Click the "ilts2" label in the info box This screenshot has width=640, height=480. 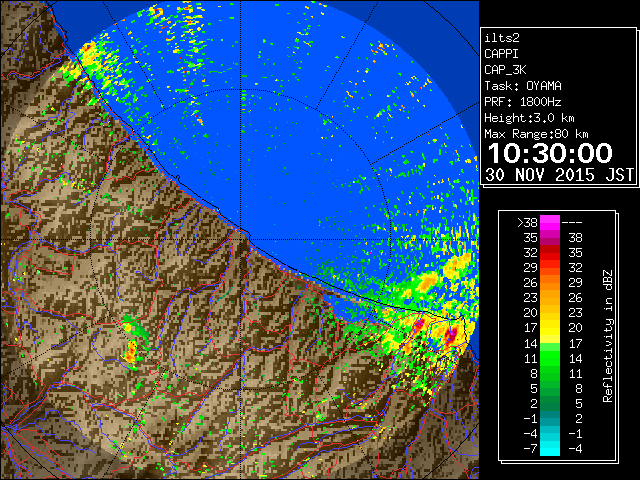[x=502, y=38]
